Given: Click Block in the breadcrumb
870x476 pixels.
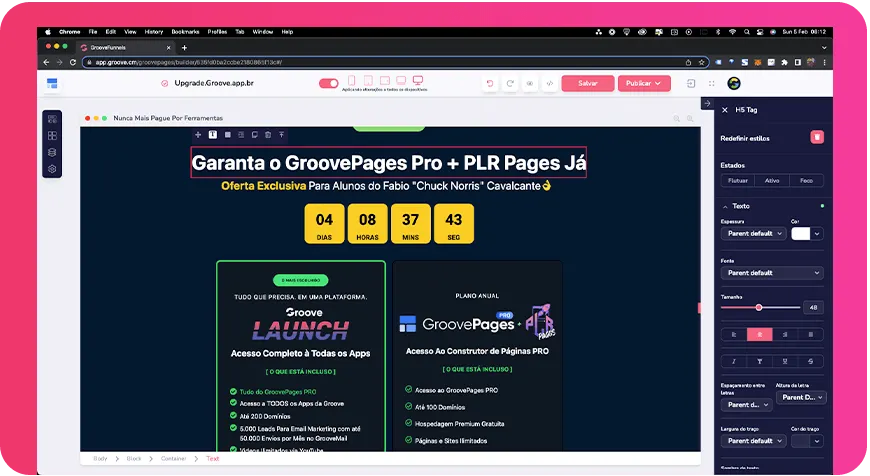Looking at the screenshot, I should click(134, 459).
